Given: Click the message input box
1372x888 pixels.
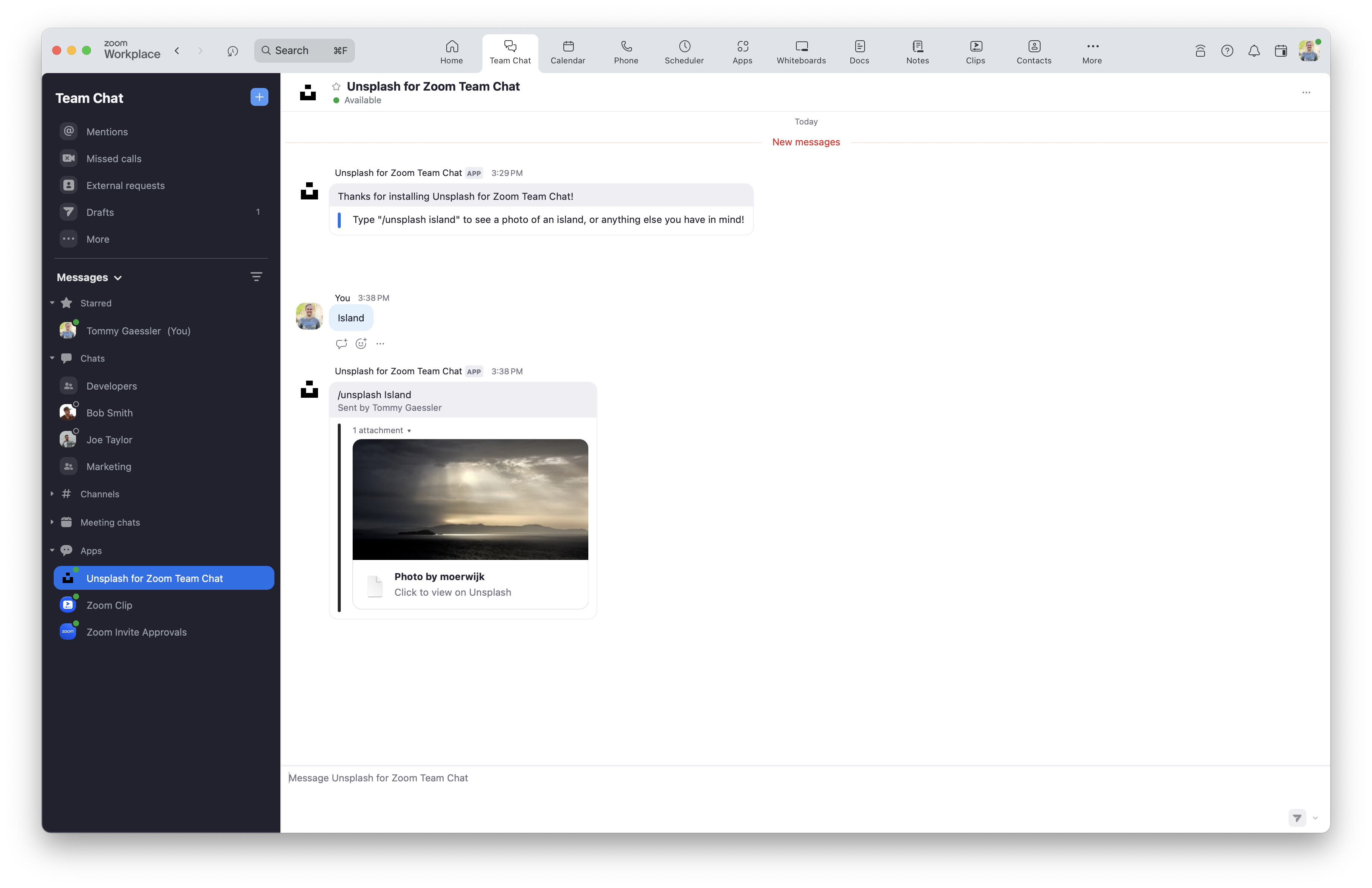Looking at the screenshot, I should click(x=805, y=778).
